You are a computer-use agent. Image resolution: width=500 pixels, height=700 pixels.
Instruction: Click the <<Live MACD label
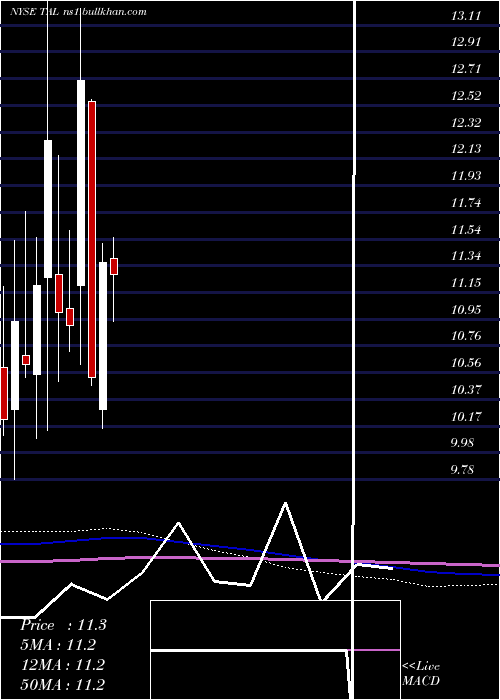[x=421, y=674]
